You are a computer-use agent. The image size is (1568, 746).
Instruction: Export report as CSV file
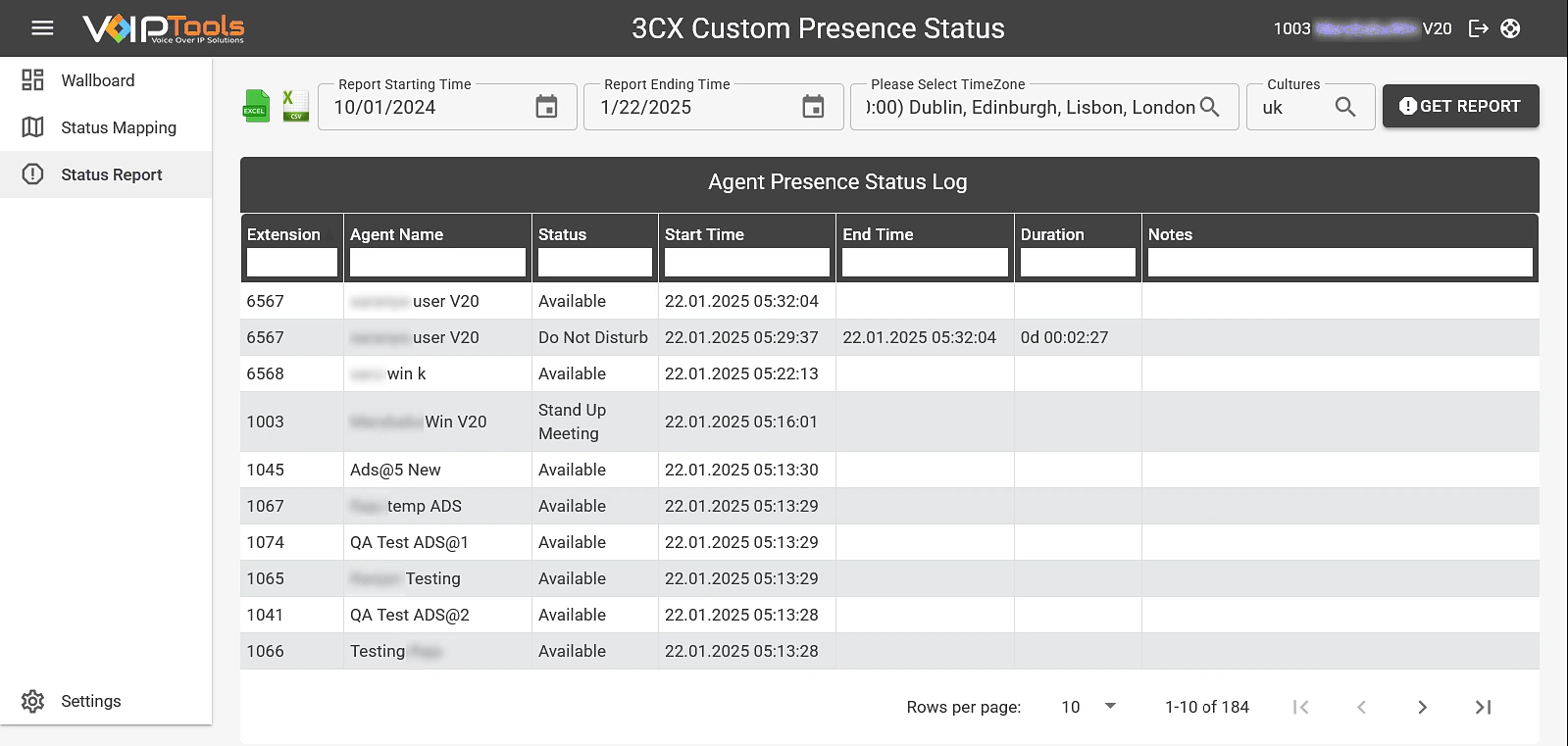[x=295, y=106]
